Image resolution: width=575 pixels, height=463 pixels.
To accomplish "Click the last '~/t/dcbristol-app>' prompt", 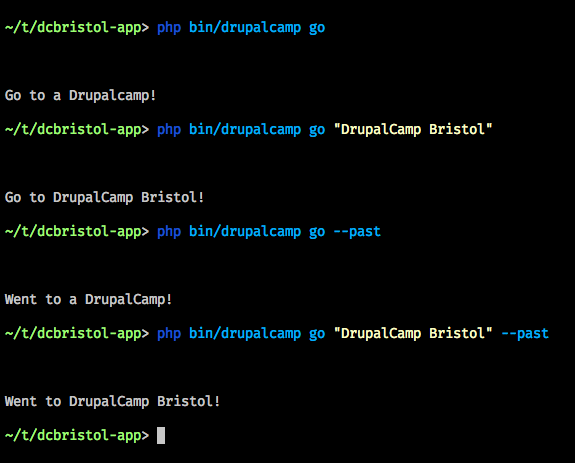I will 77,436.
